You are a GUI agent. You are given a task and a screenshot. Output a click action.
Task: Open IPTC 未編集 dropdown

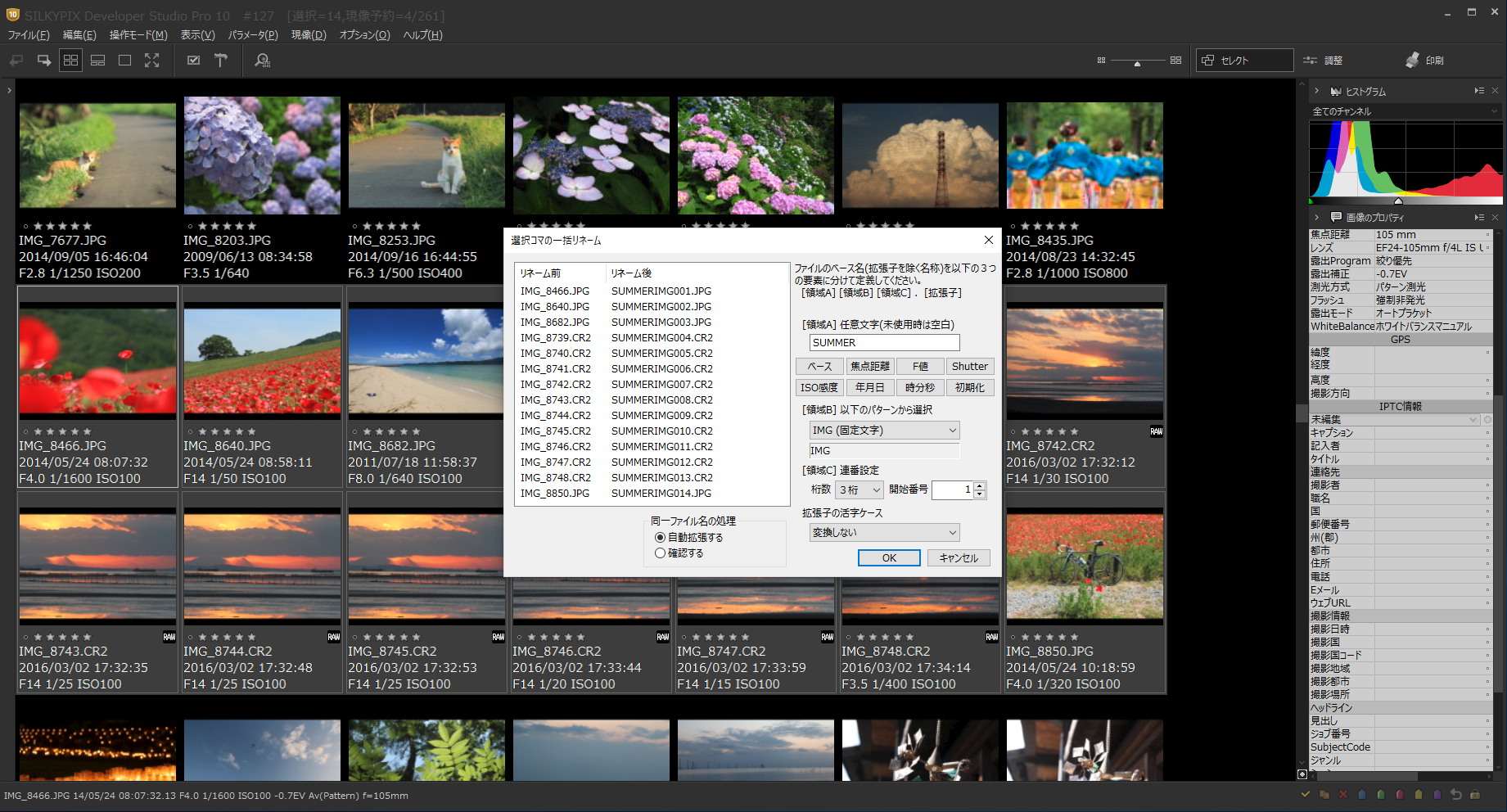coord(1395,420)
